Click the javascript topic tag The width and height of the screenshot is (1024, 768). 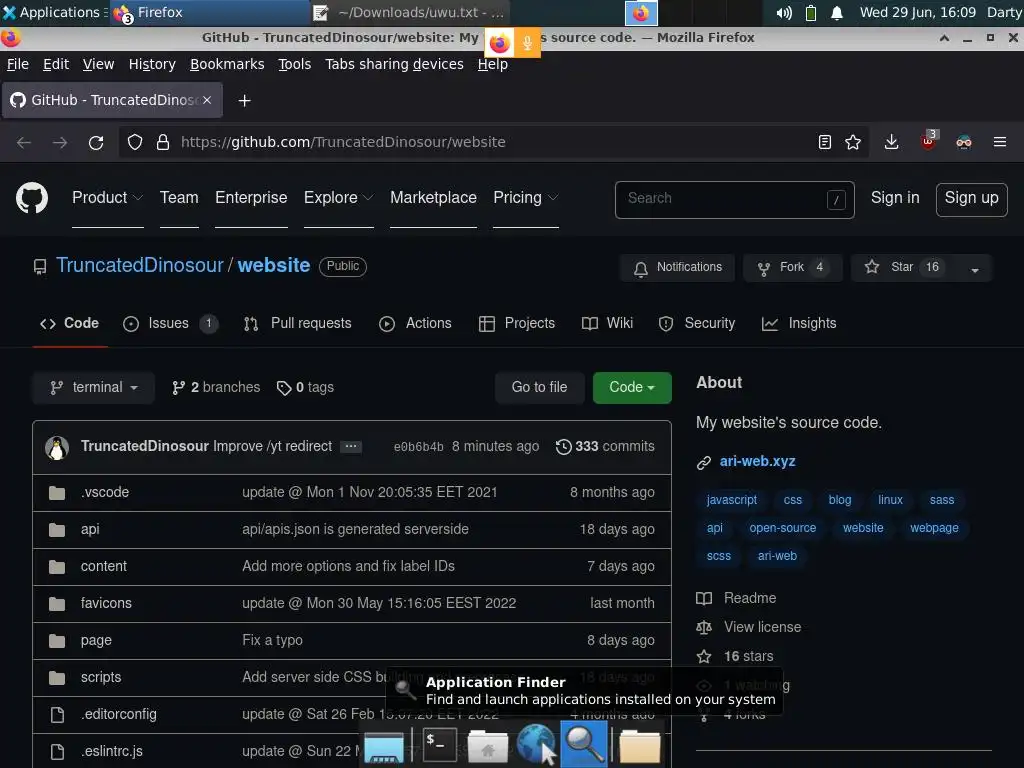(x=731, y=500)
